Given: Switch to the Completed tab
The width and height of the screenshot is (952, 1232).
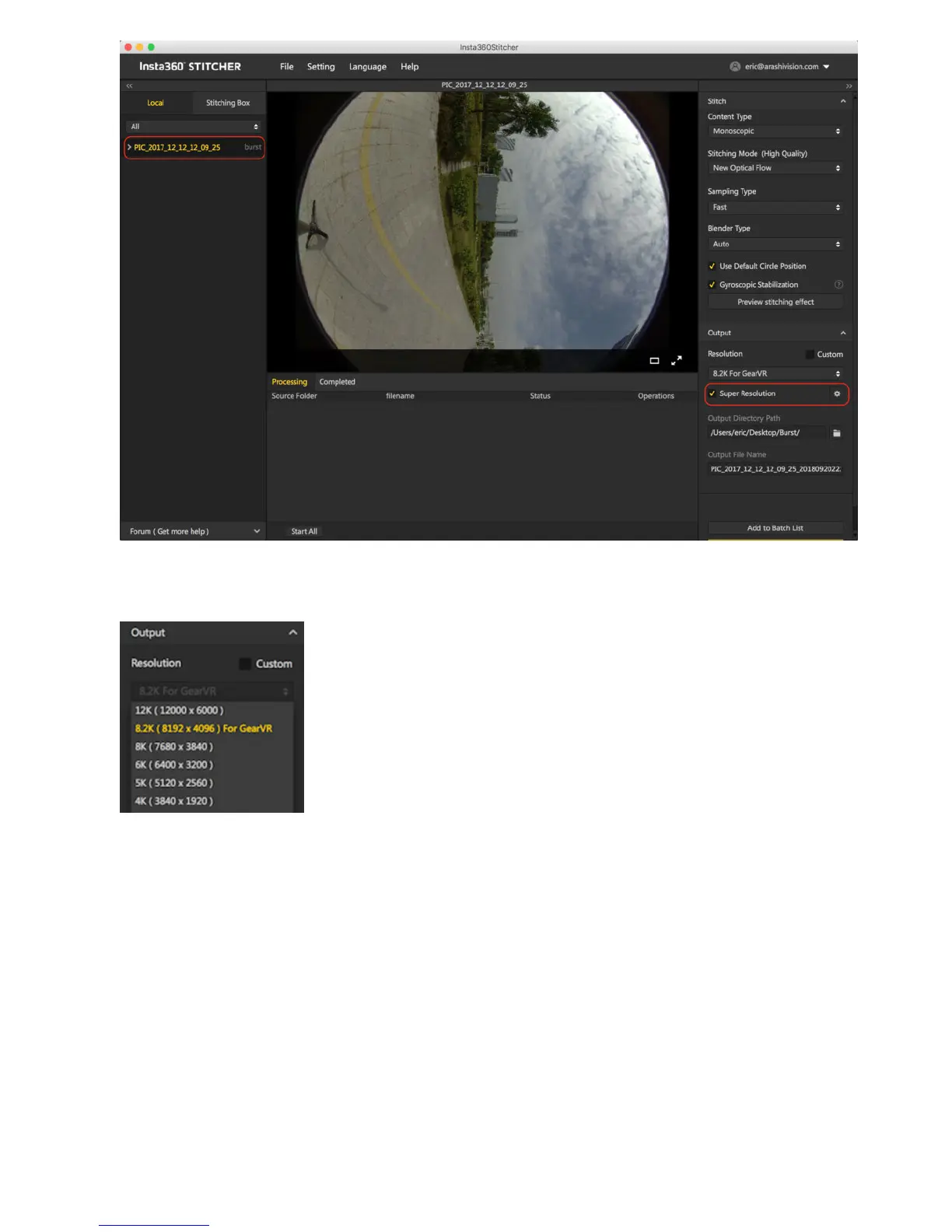Looking at the screenshot, I should pos(338,382).
